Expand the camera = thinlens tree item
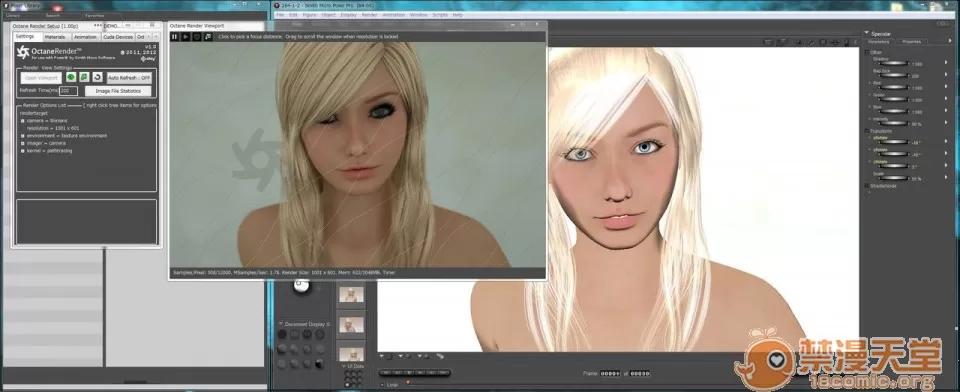This screenshot has width=960, height=392. pos(23,121)
